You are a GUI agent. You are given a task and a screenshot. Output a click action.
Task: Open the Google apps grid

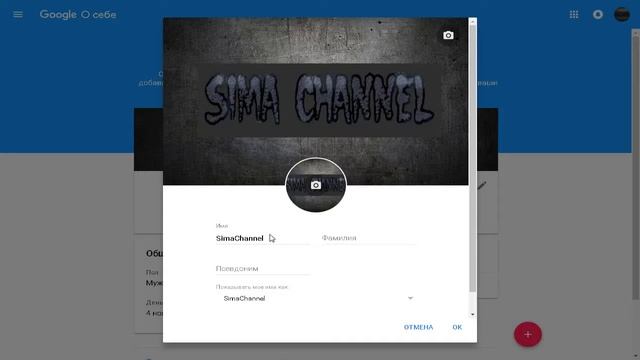point(574,15)
